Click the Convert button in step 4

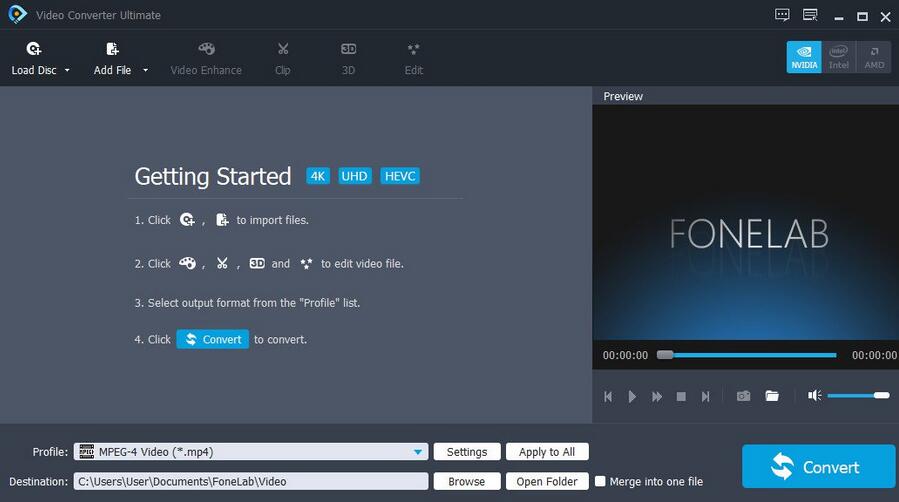coord(213,339)
